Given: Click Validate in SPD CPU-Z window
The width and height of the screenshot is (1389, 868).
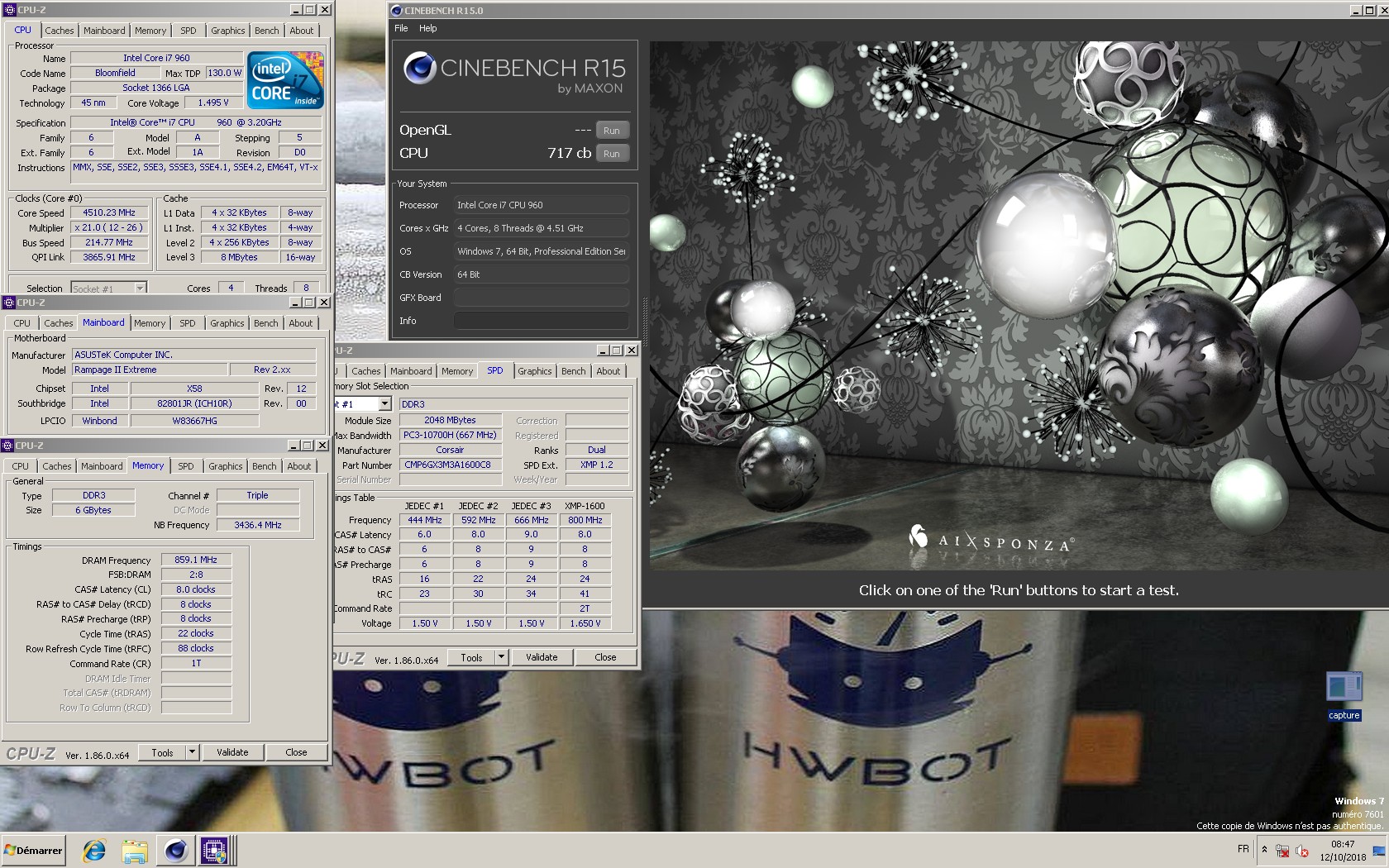Looking at the screenshot, I should (x=542, y=657).
